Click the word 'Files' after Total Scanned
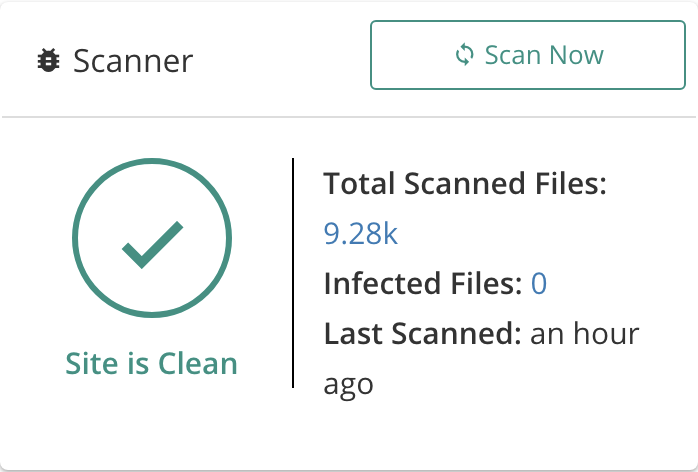The height and width of the screenshot is (472, 698). tap(571, 183)
